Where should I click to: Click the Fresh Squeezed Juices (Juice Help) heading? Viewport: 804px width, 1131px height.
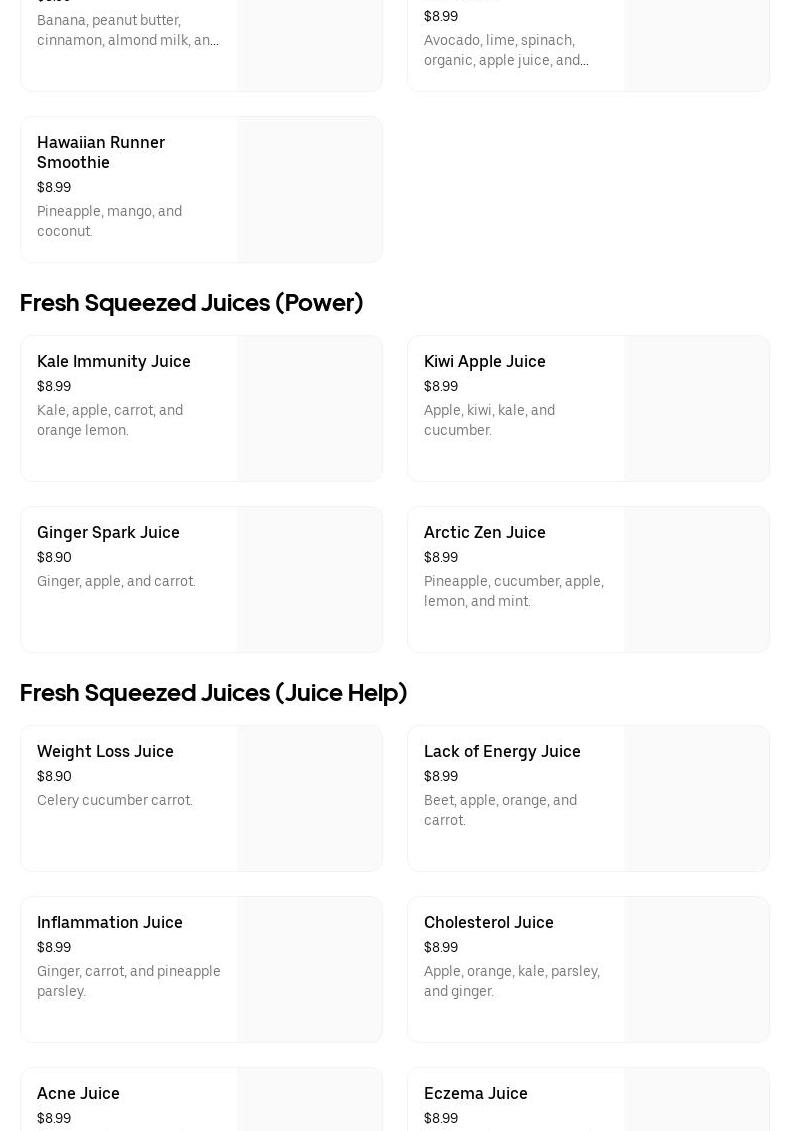pos(214,692)
